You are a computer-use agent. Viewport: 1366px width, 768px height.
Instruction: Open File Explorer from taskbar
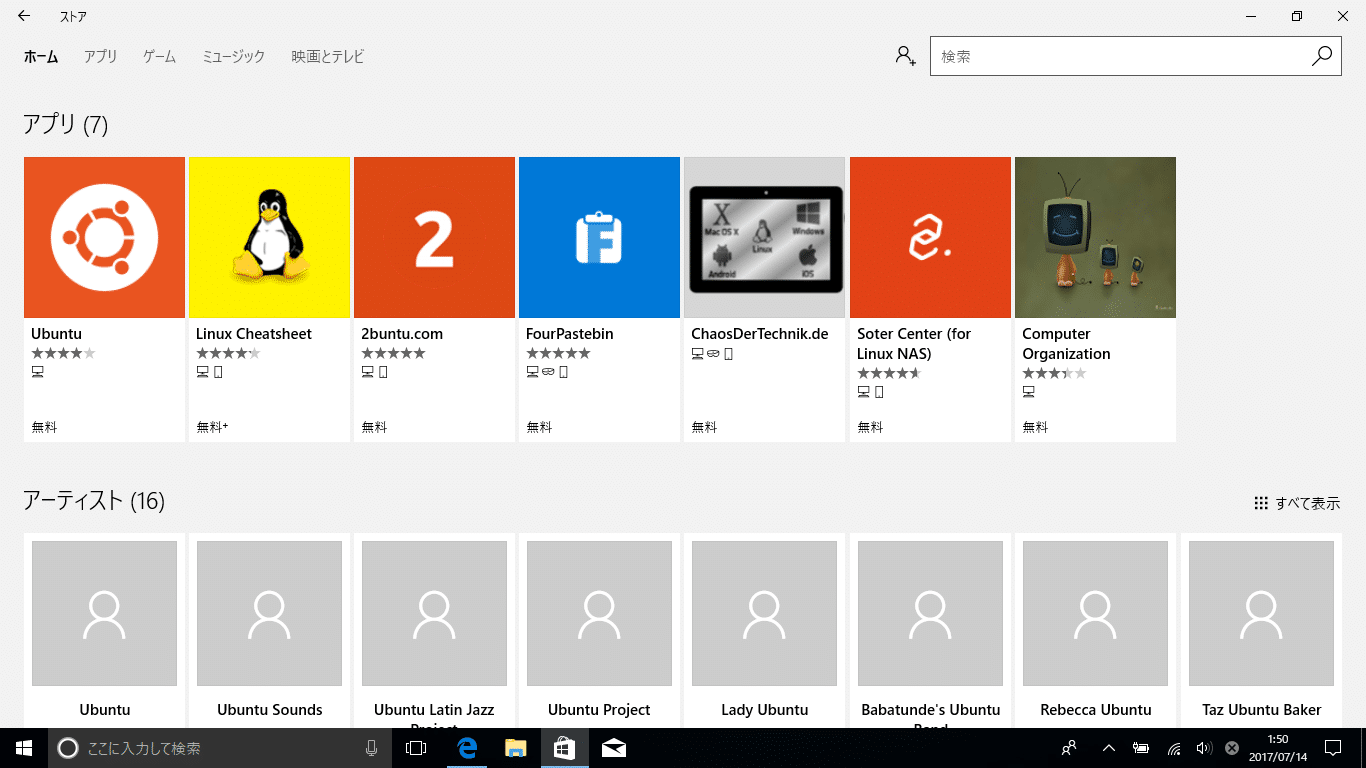pos(515,748)
